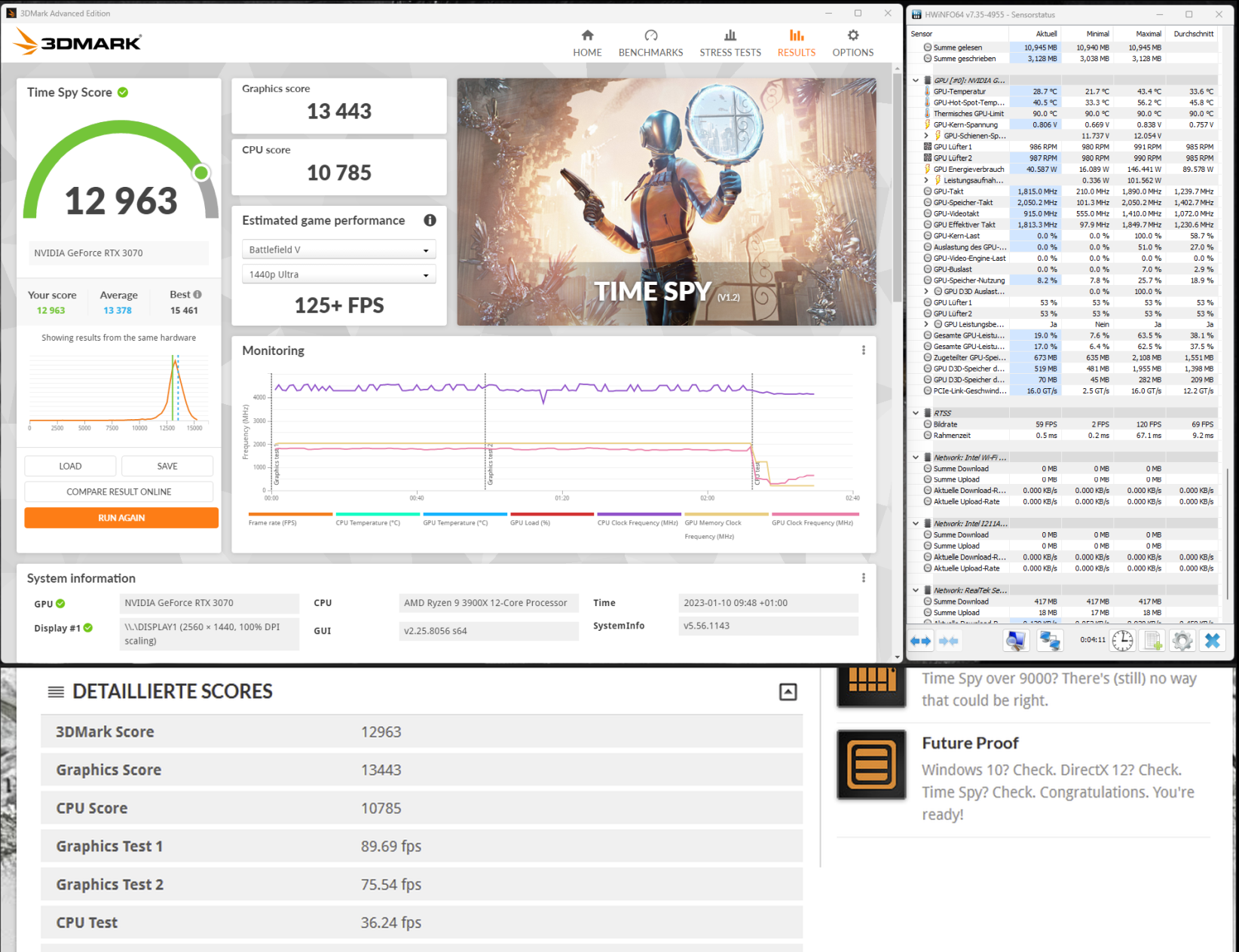Click HWiNFO clock reset icon
1239x952 pixels.
tap(1122, 641)
